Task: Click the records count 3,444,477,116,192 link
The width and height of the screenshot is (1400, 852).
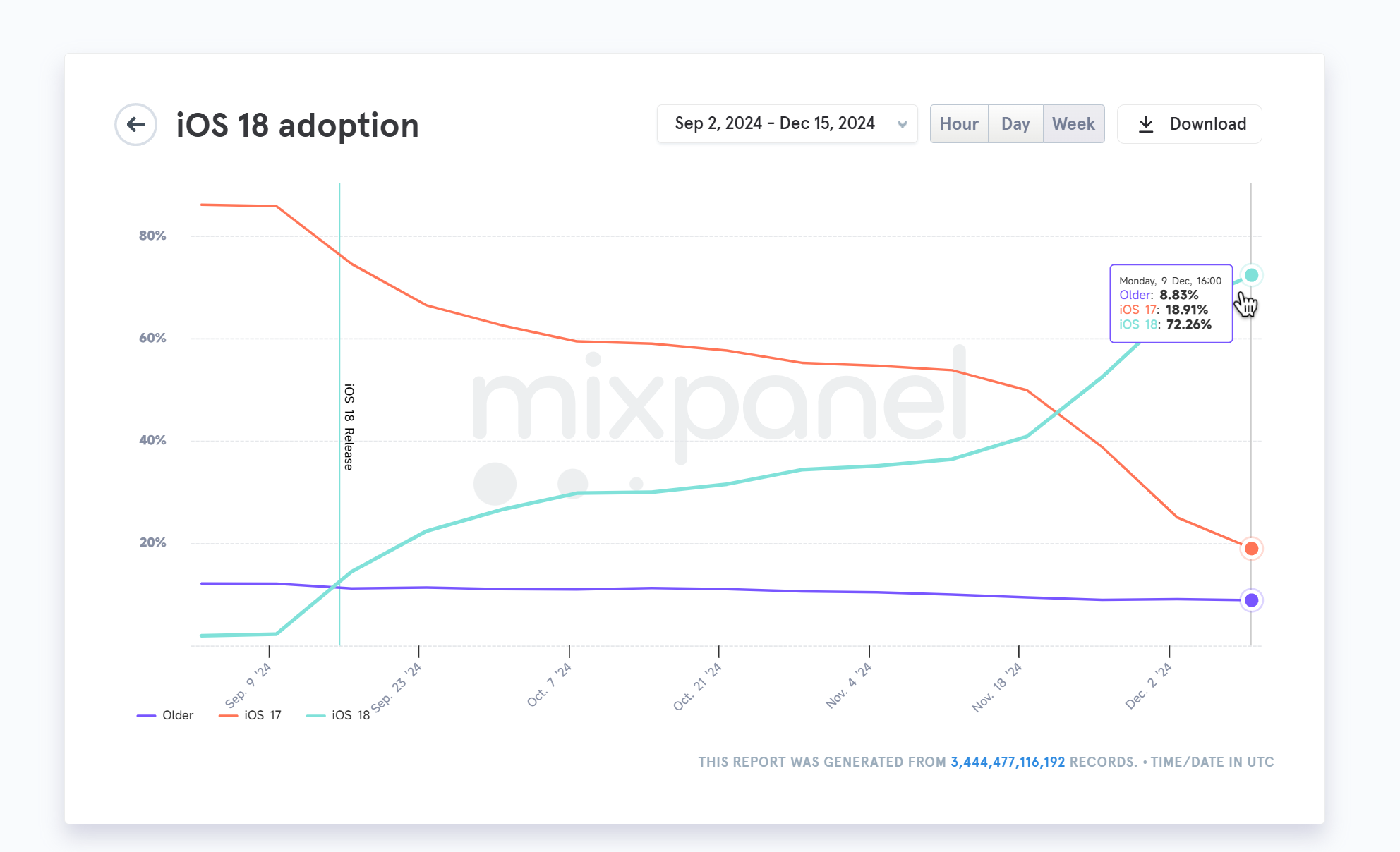Action: (1008, 762)
